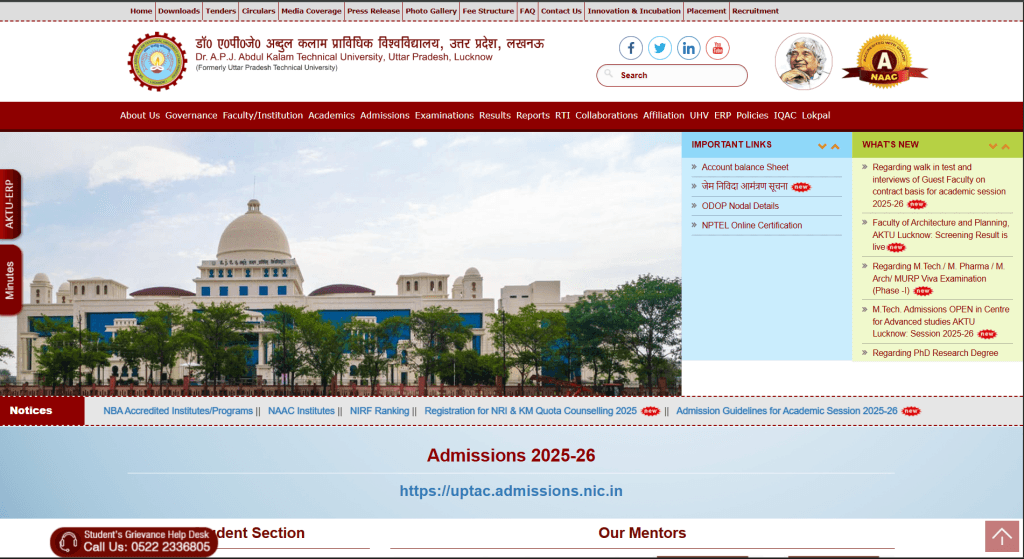Open UHV menu item
This screenshot has height=559, width=1024.
click(x=699, y=116)
